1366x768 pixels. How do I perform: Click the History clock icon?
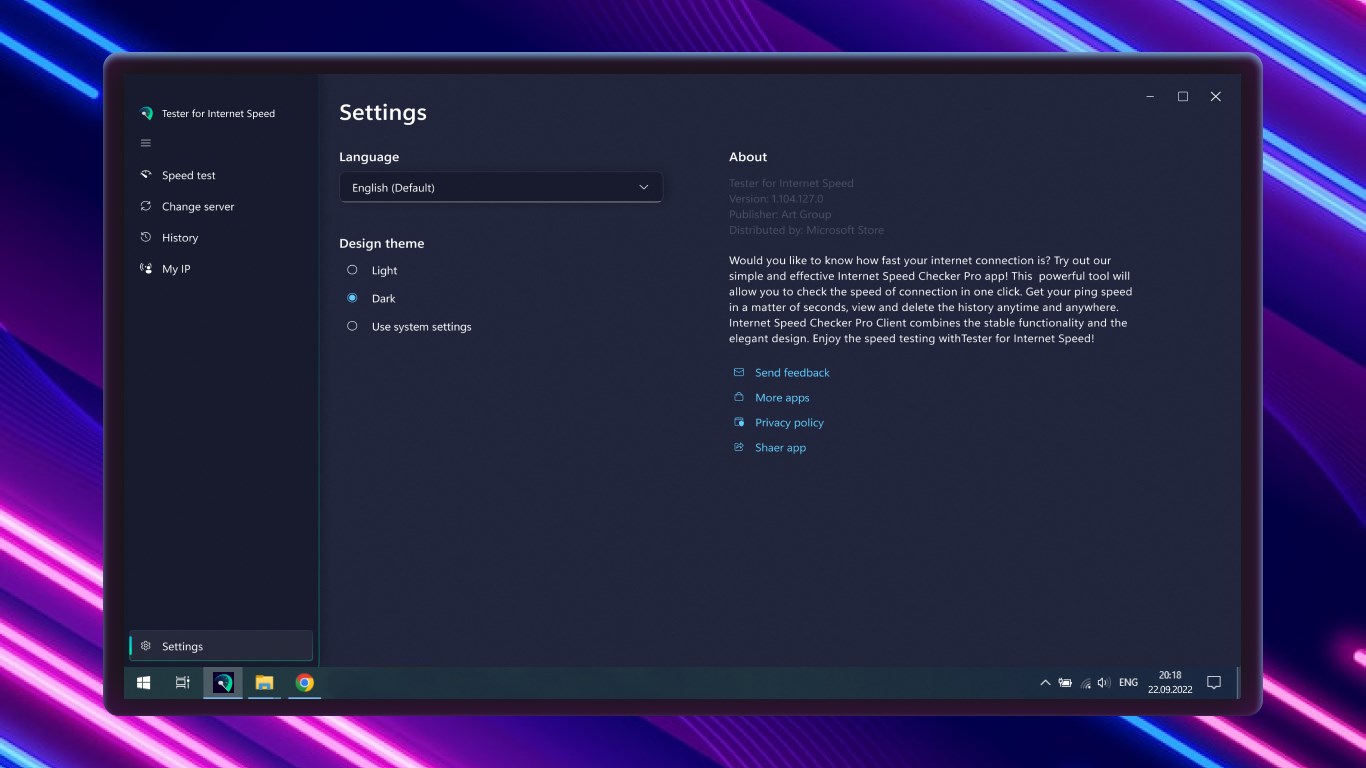coord(146,237)
